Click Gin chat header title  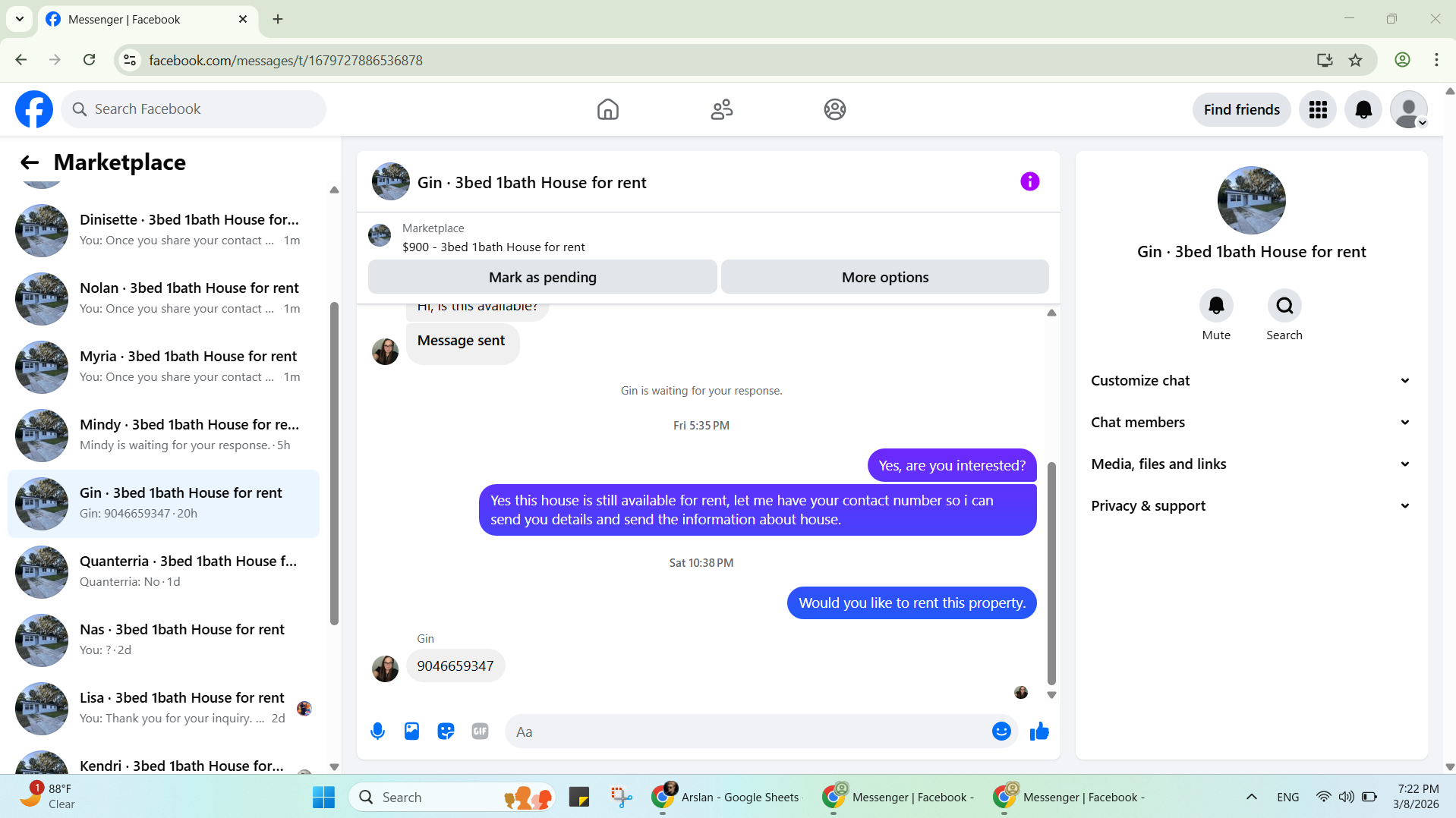tap(531, 183)
